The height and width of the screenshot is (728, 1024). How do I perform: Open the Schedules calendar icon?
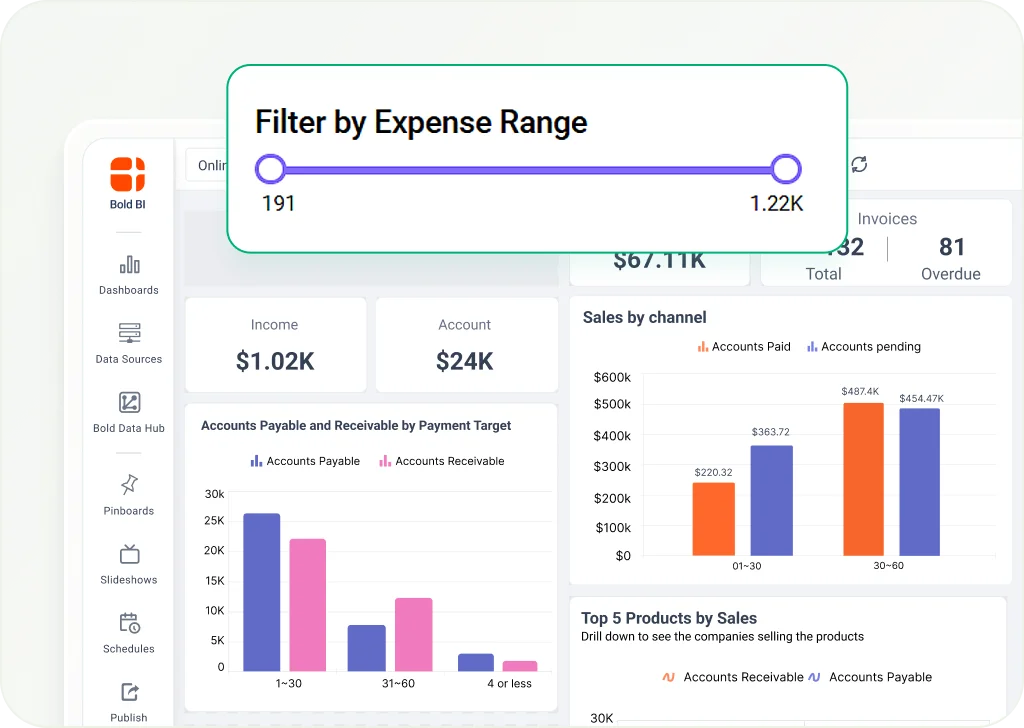click(x=129, y=623)
